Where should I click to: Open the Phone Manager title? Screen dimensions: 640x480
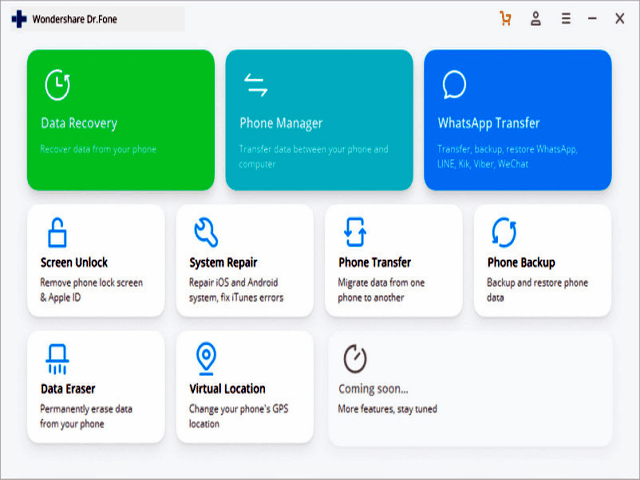click(x=281, y=123)
